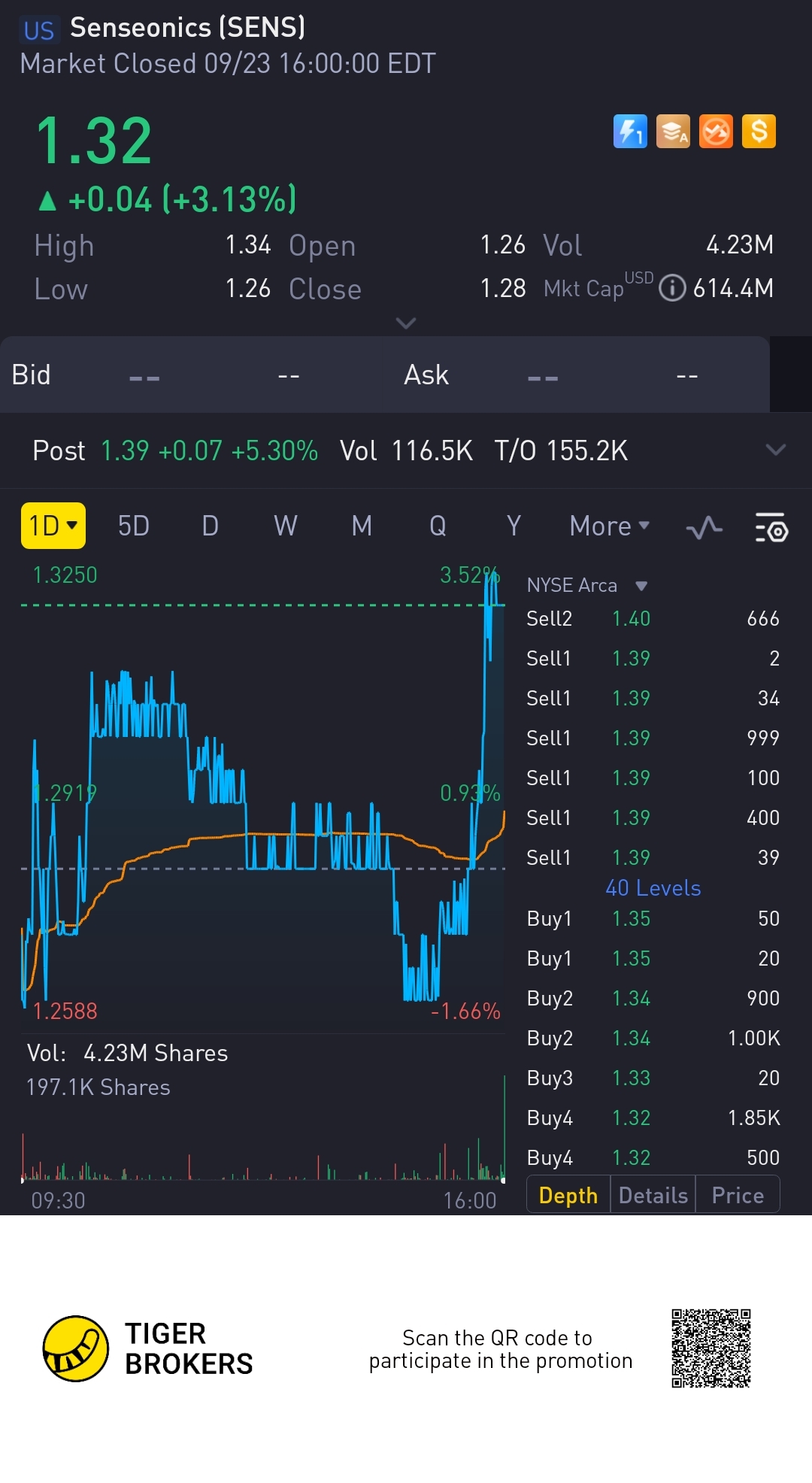The height and width of the screenshot is (1483, 812).
Task: Tap the 614.4M market cap value
Action: pyautogui.click(x=733, y=288)
